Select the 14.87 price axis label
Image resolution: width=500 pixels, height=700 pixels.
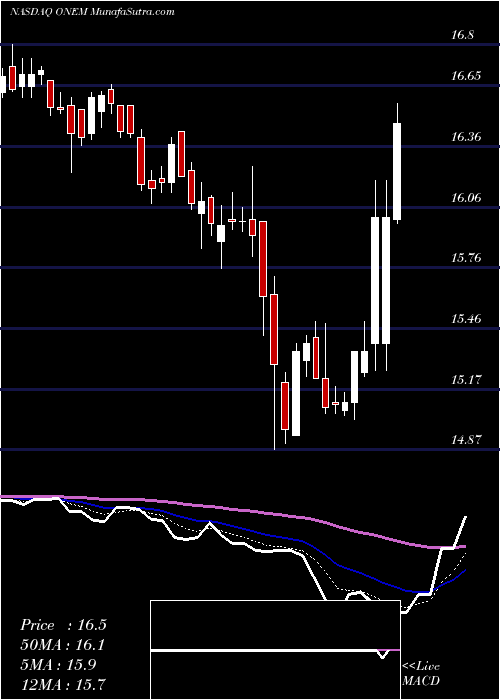pos(466,440)
